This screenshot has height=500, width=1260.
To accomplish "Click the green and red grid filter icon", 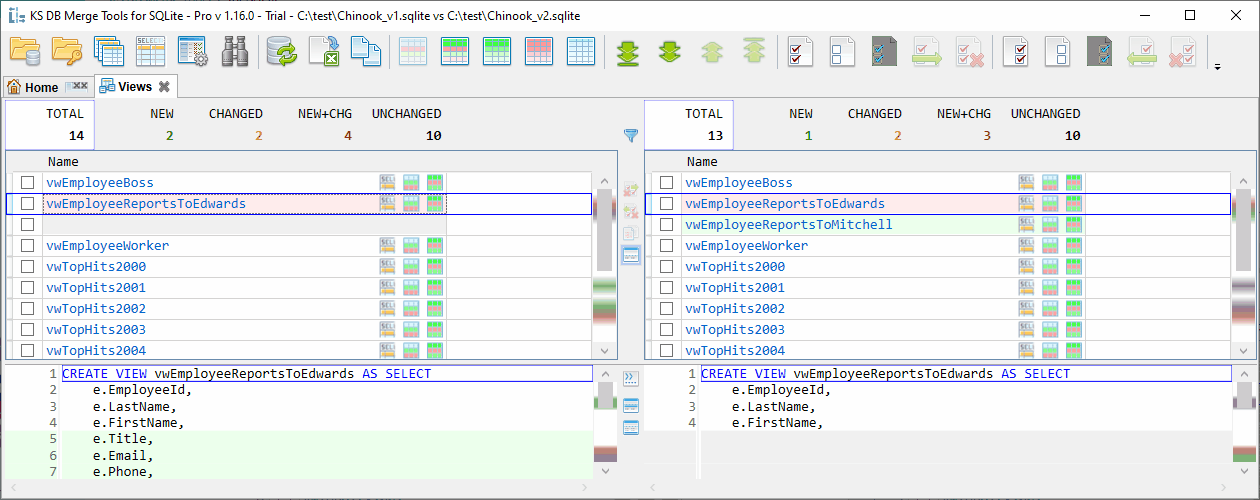I will (456, 51).
